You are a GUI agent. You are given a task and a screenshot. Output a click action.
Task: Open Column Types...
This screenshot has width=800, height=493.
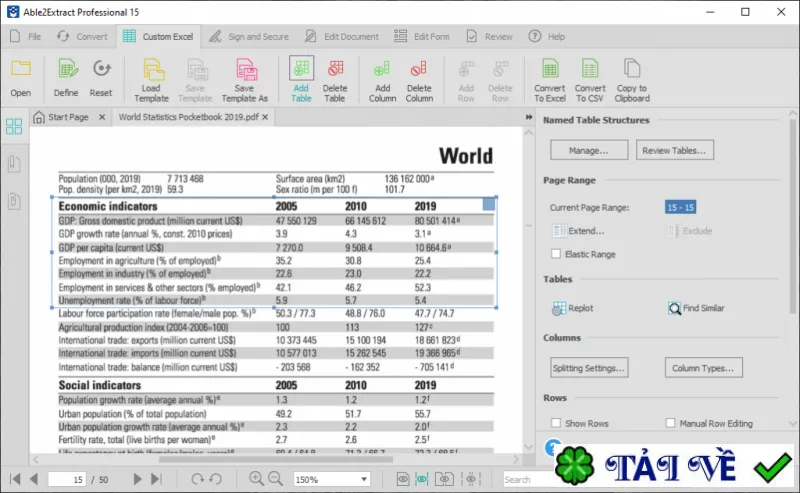pyautogui.click(x=704, y=368)
